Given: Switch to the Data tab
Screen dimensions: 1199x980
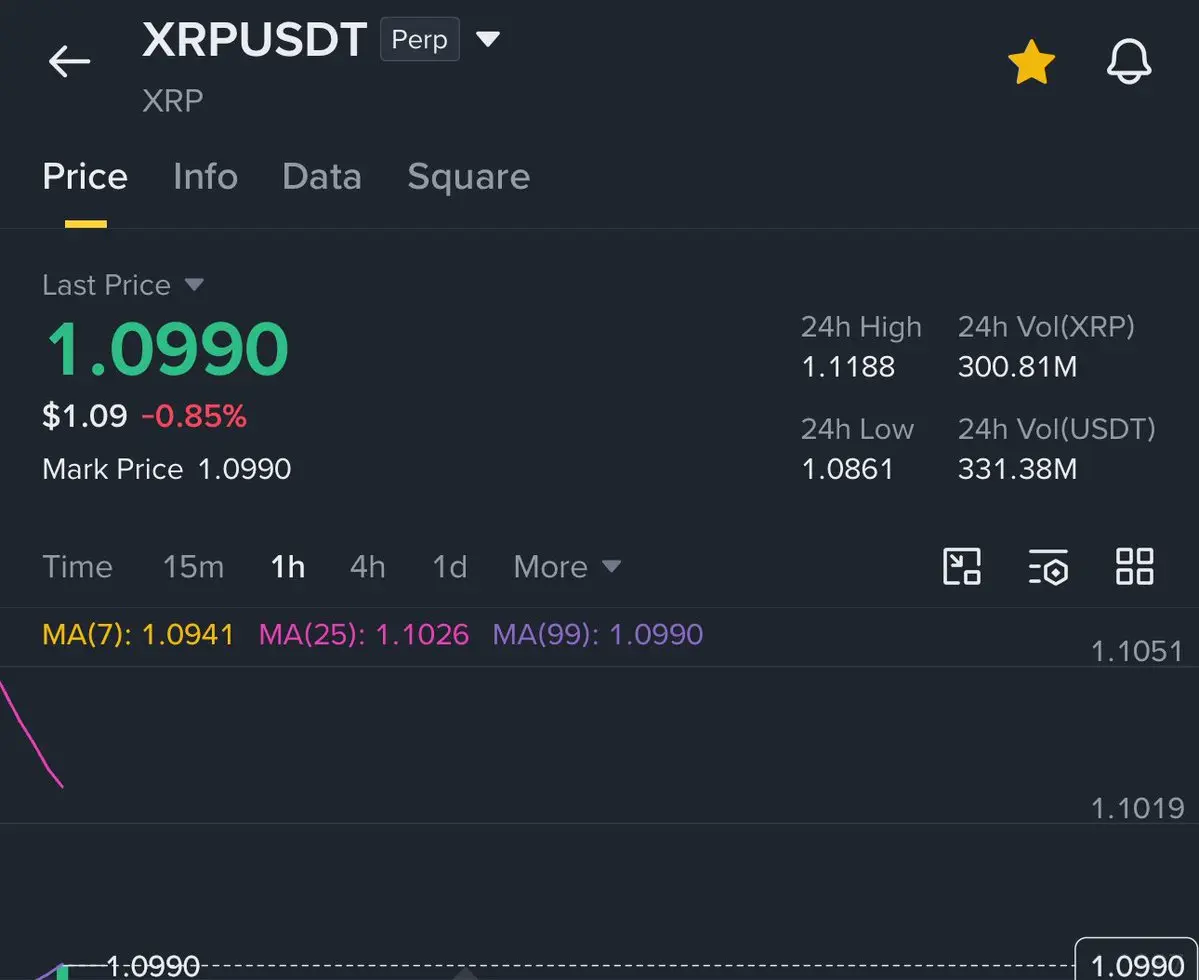Looking at the screenshot, I should [x=321, y=177].
